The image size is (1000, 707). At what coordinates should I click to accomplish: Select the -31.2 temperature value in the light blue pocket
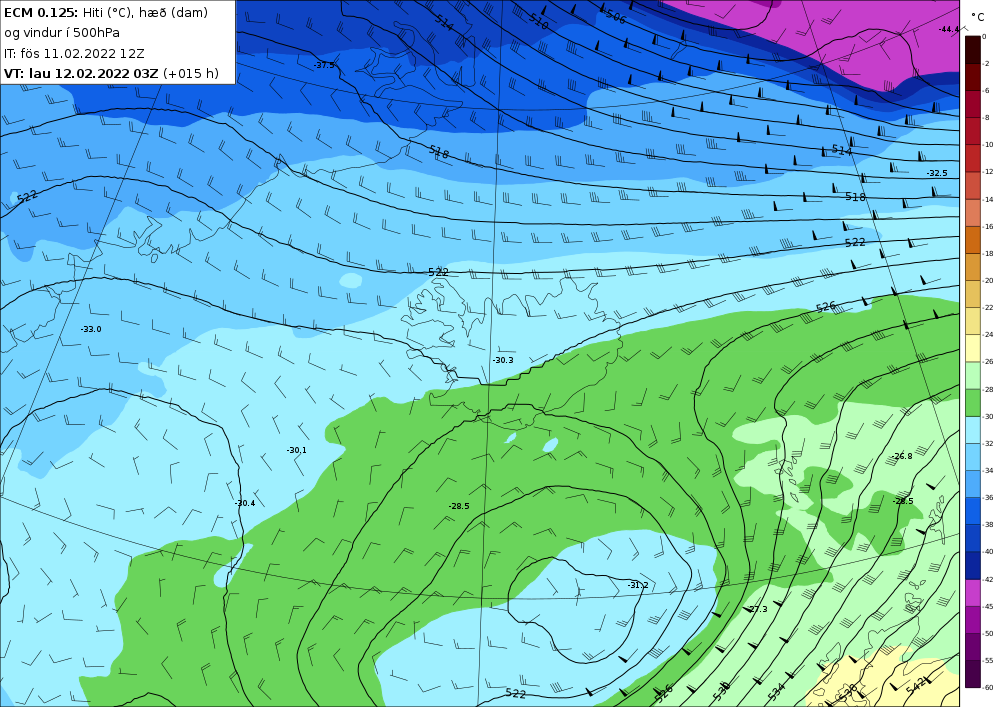[637, 585]
